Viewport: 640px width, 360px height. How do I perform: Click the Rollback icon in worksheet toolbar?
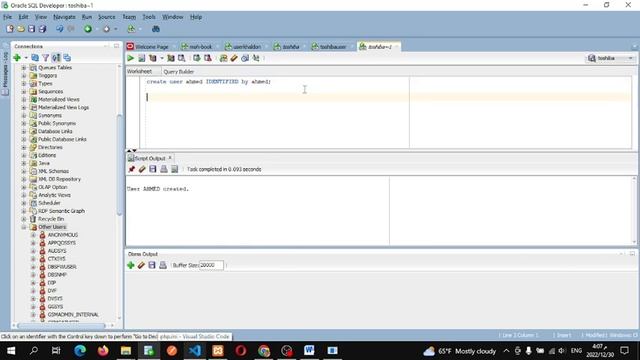(x=208, y=58)
